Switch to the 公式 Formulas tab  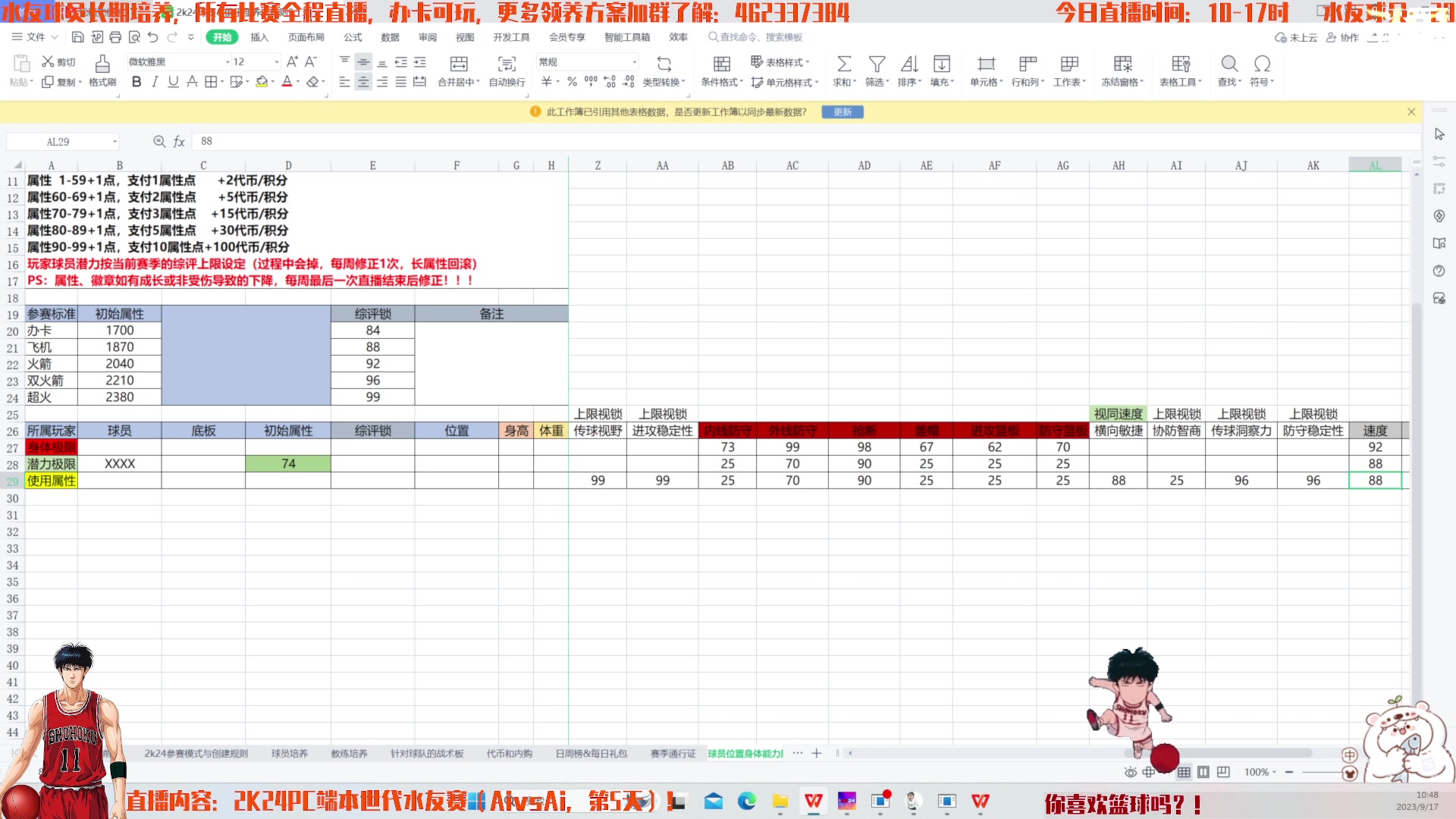(x=353, y=37)
